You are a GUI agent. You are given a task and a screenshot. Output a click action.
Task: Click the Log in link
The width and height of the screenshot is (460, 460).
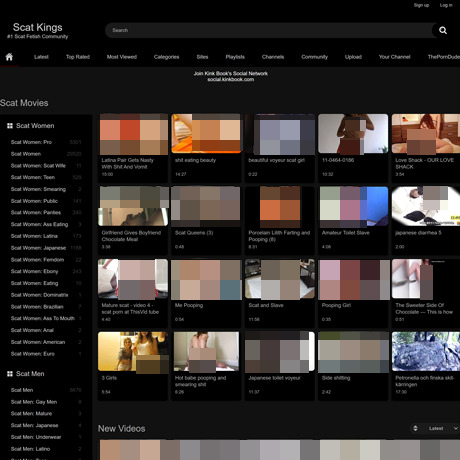(446, 5)
